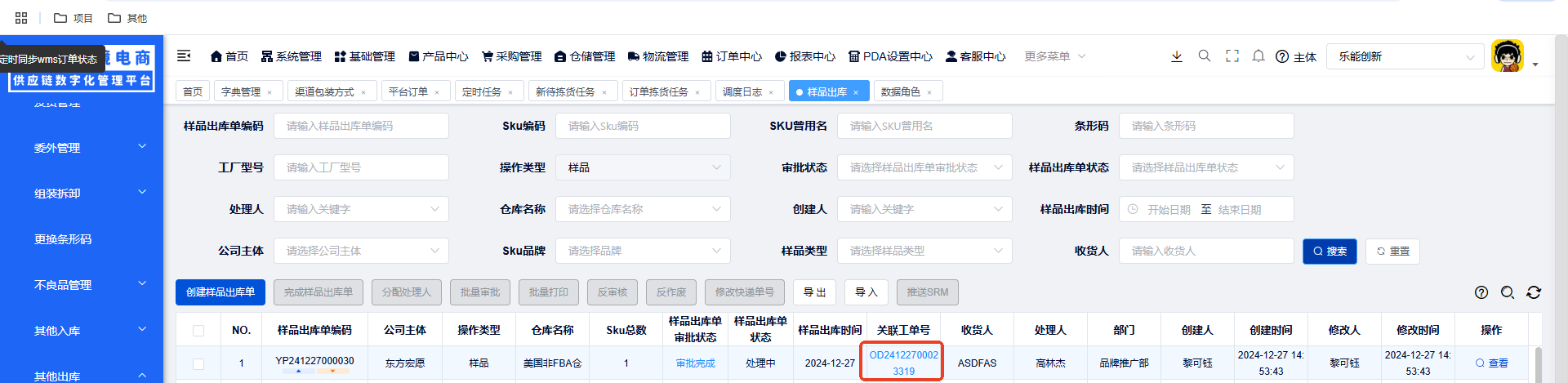Close the 样品出库 tab
This screenshot has height=383, width=1568.
click(856, 92)
